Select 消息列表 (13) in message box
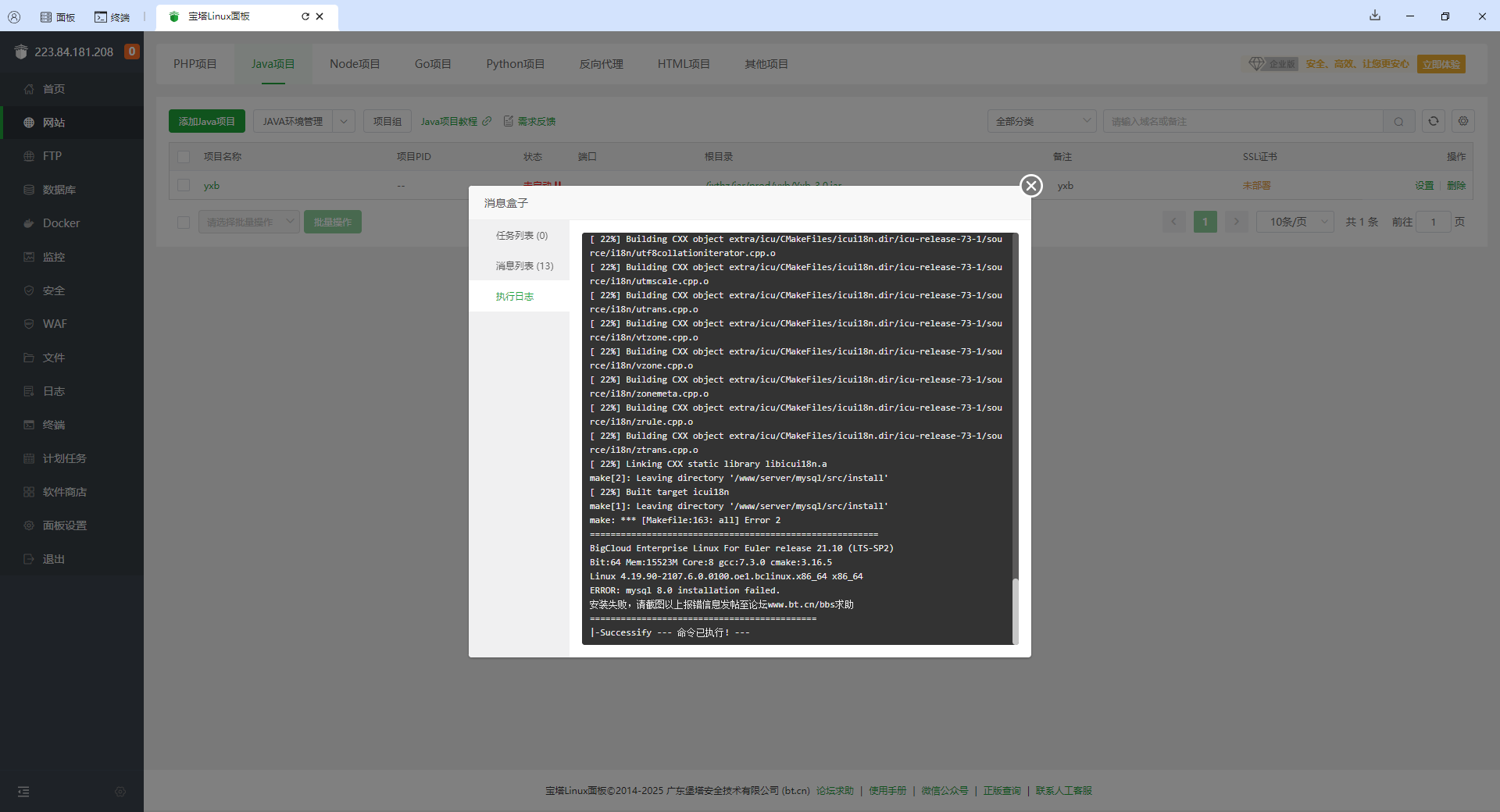The width and height of the screenshot is (1500, 812). [524, 266]
